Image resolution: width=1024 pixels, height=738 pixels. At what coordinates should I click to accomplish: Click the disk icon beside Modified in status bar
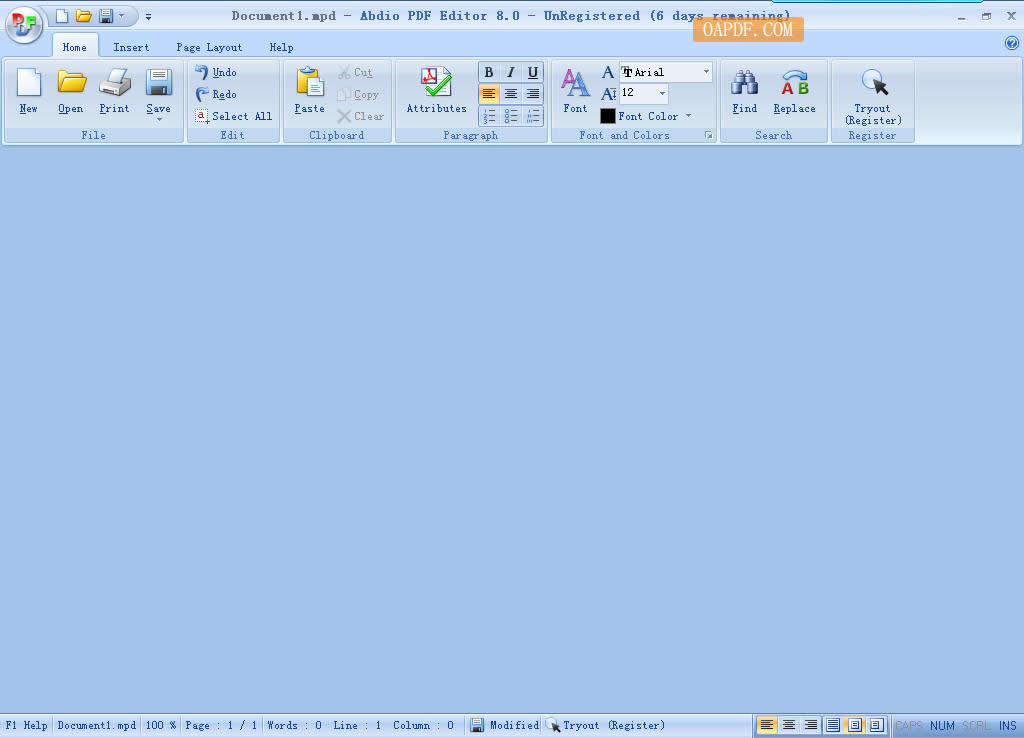tap(477, 726)
